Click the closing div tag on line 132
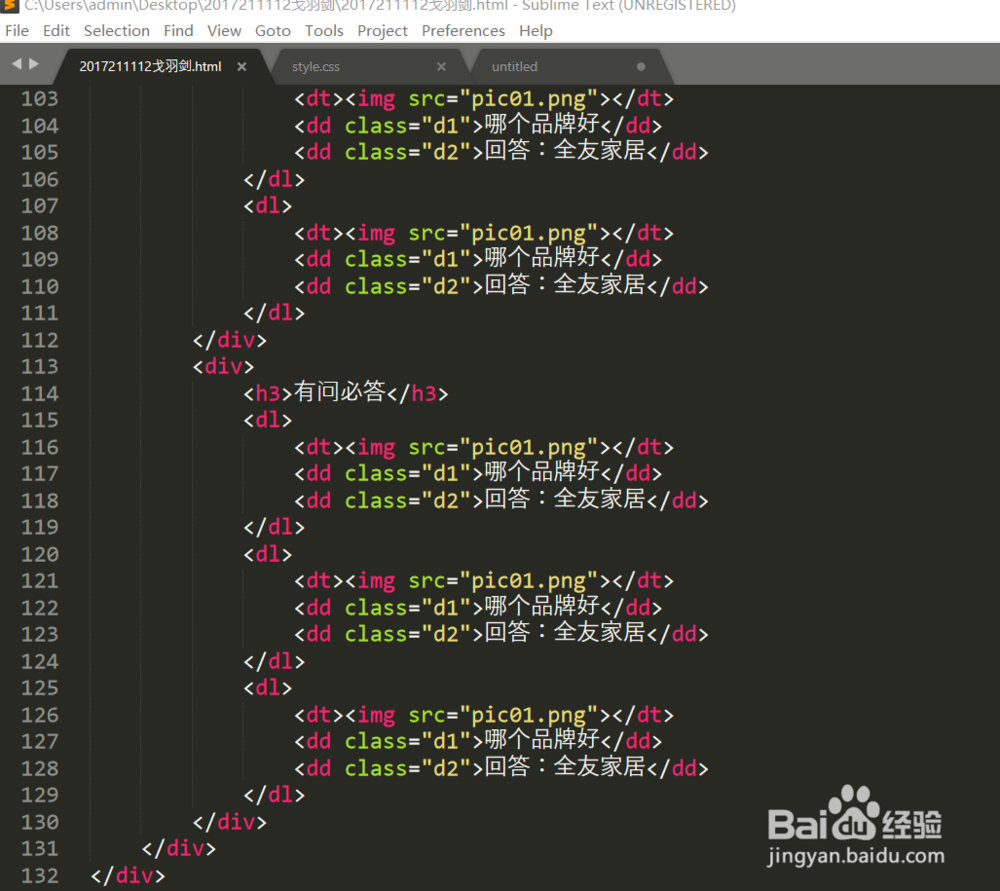1000x891 pixels. coord(128,876)
